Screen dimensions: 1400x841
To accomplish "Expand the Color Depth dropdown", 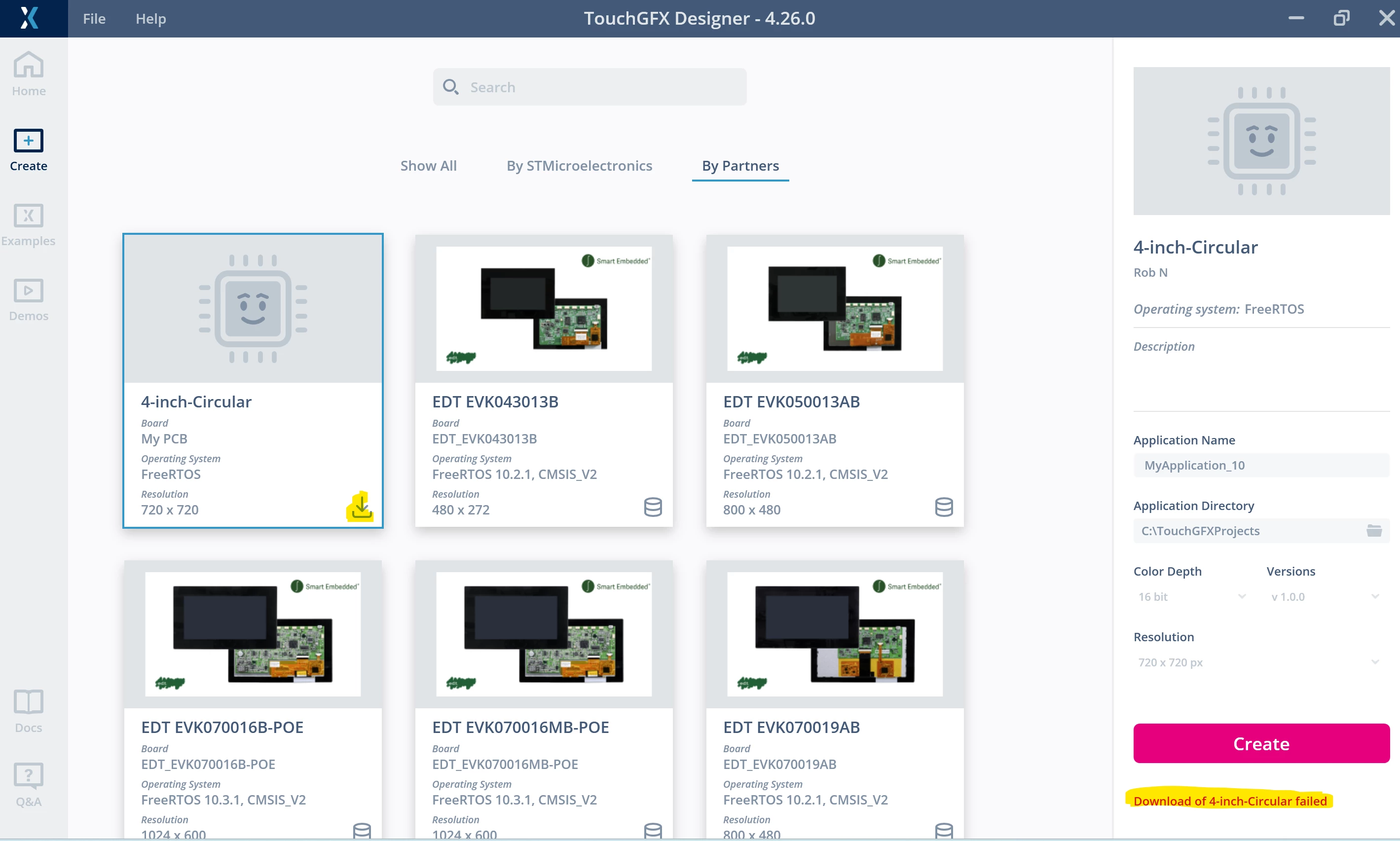I will tap(1192, 596).
